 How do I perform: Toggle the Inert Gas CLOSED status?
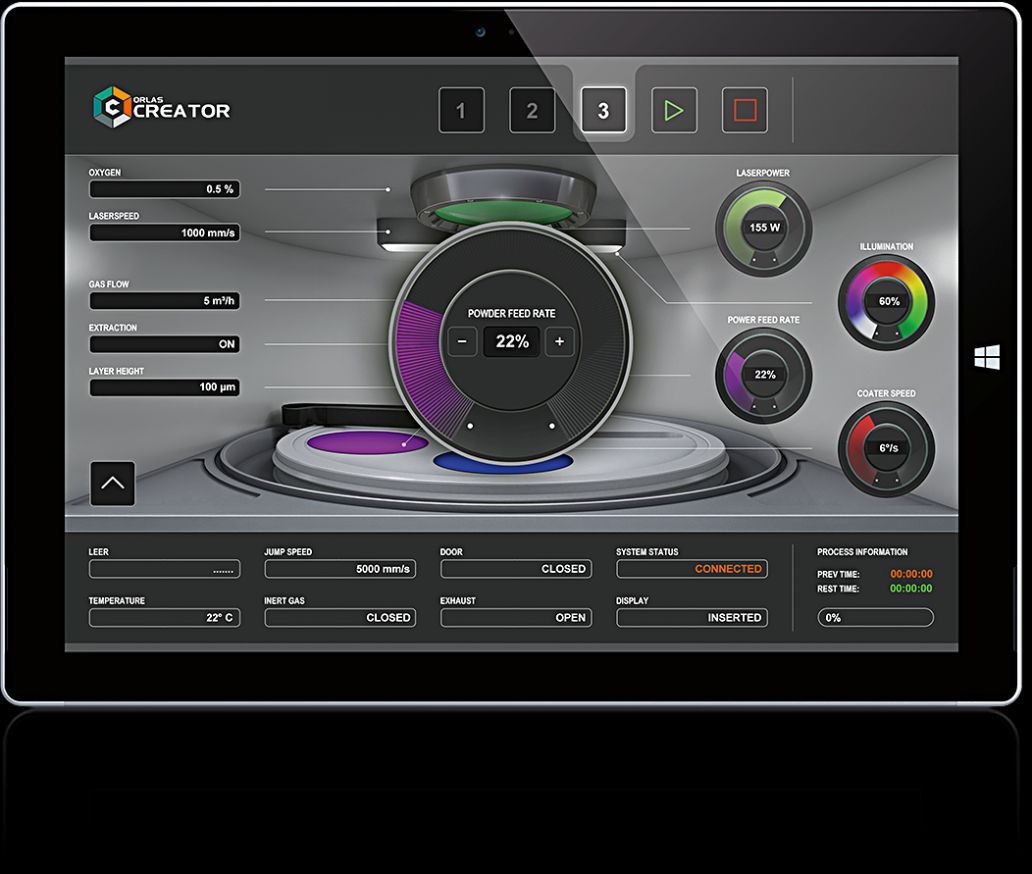tap(340, 618)
